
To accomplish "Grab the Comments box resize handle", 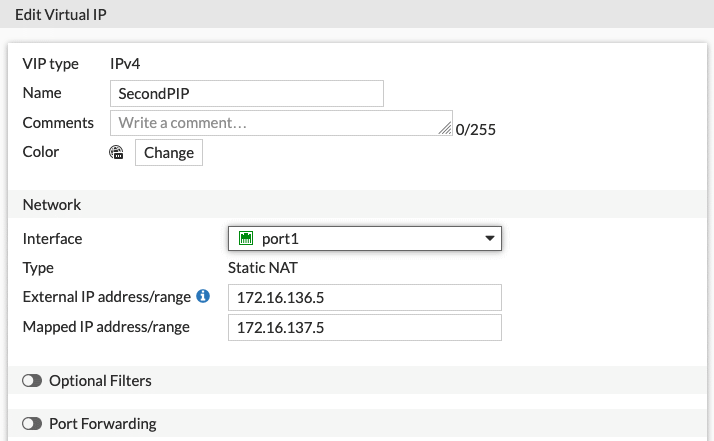I will point(446,129).
